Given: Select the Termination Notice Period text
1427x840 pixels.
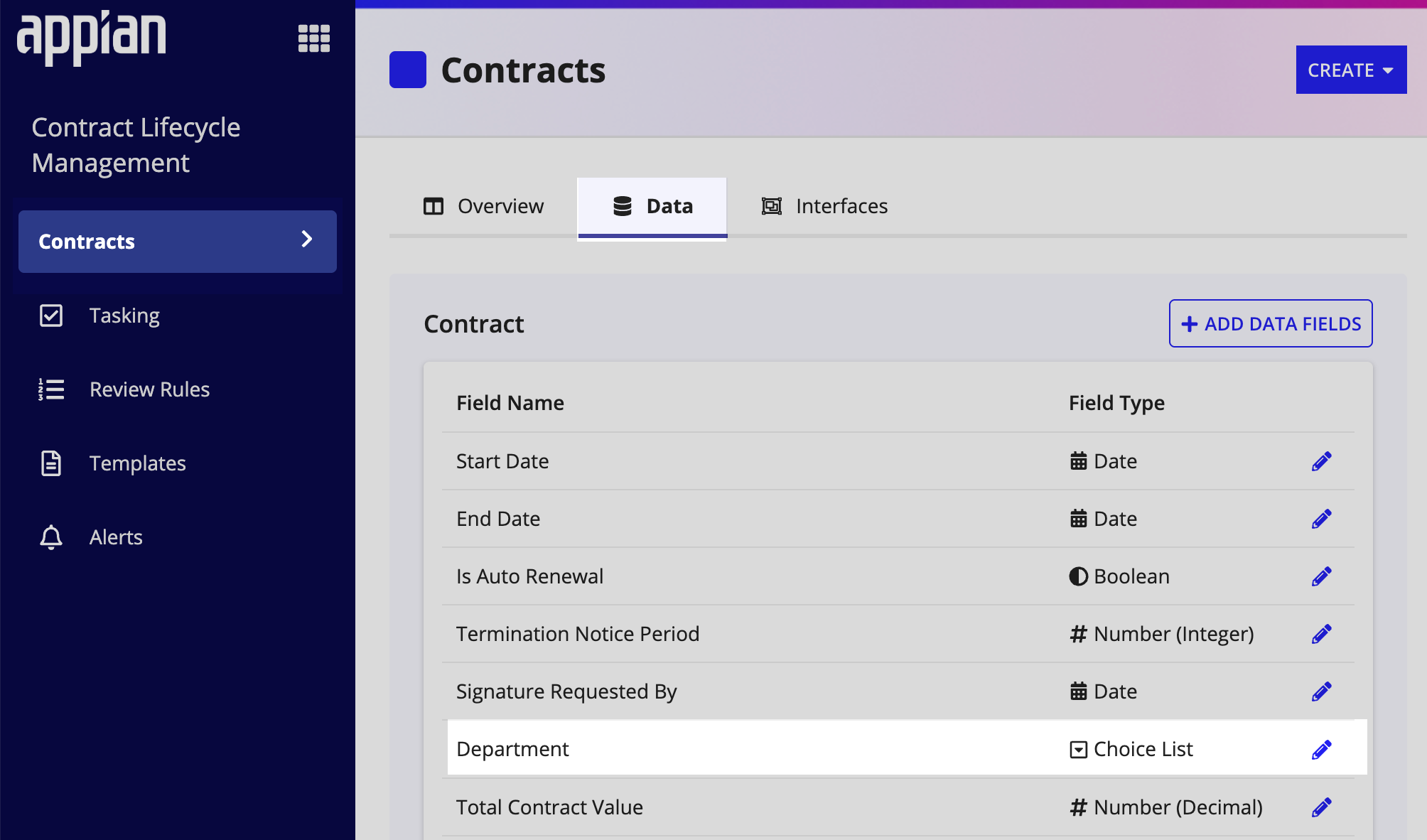Looking at the screenshot, I should [578, 634].
